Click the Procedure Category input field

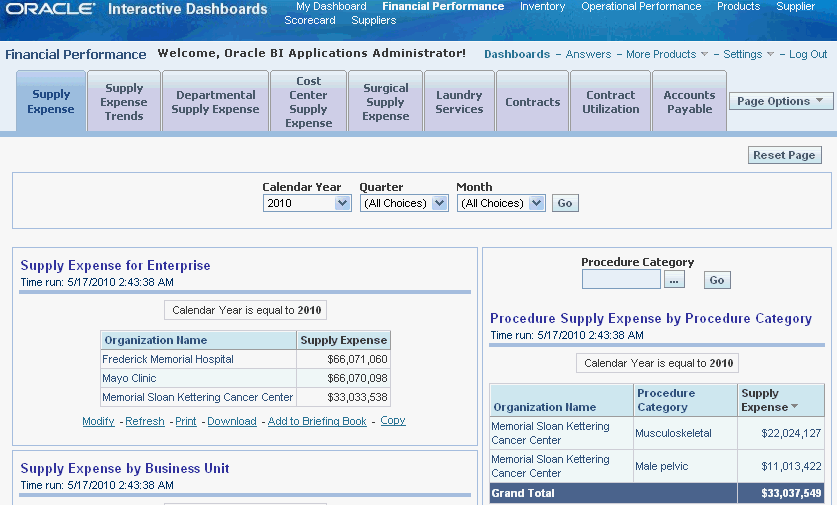point(621,279)
